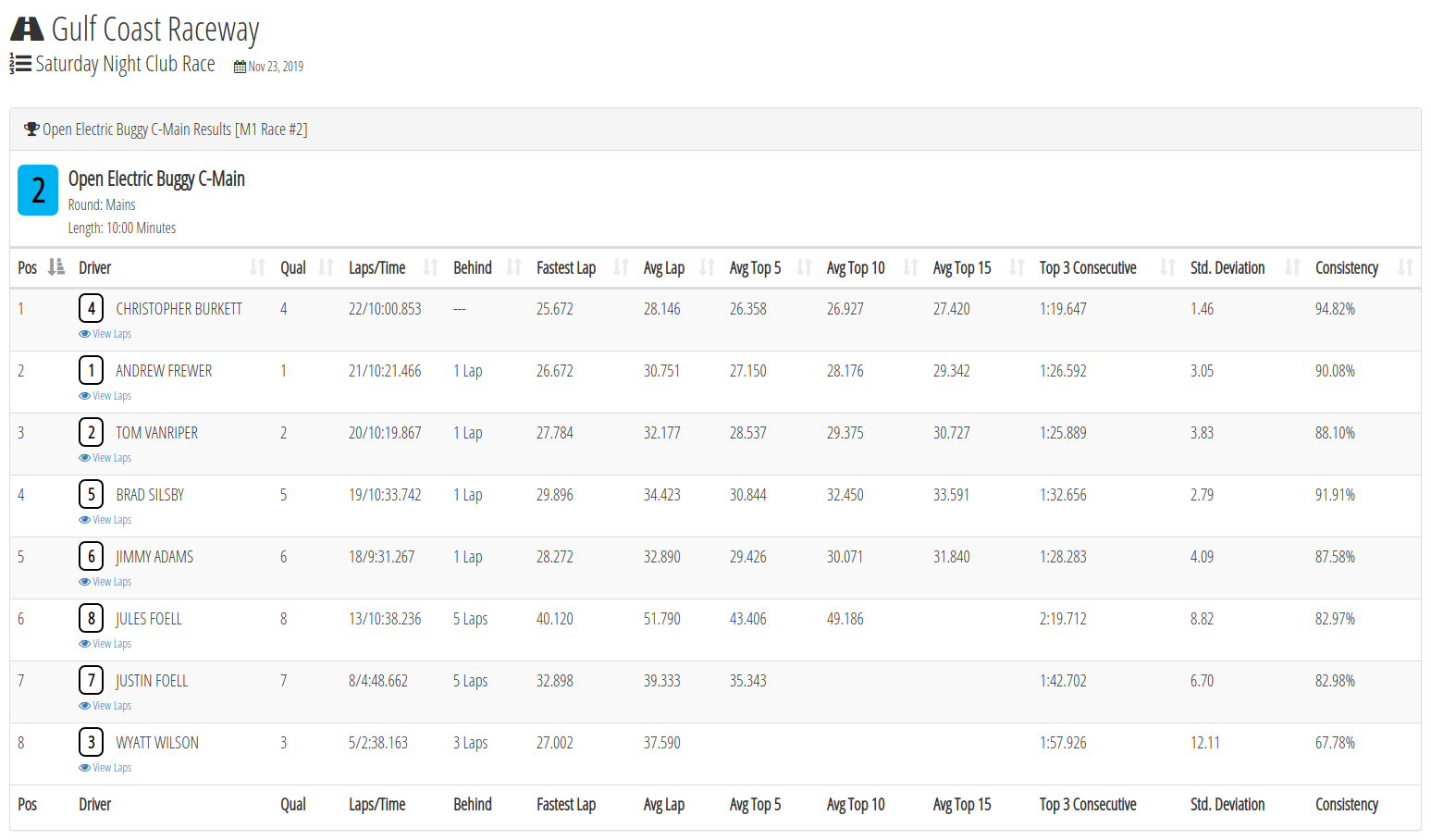Sort table by Driver column

pyautogui.click(x=172, y=267)
